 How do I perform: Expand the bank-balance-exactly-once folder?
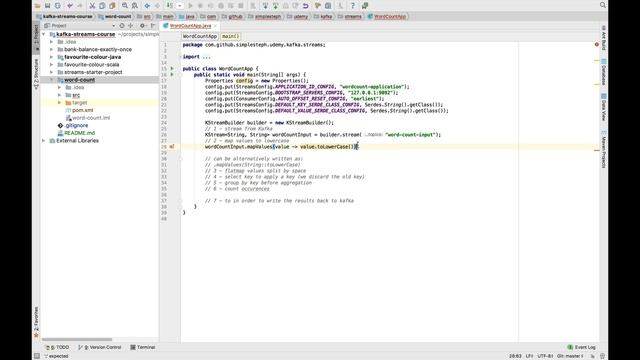[x=51, y=49]
